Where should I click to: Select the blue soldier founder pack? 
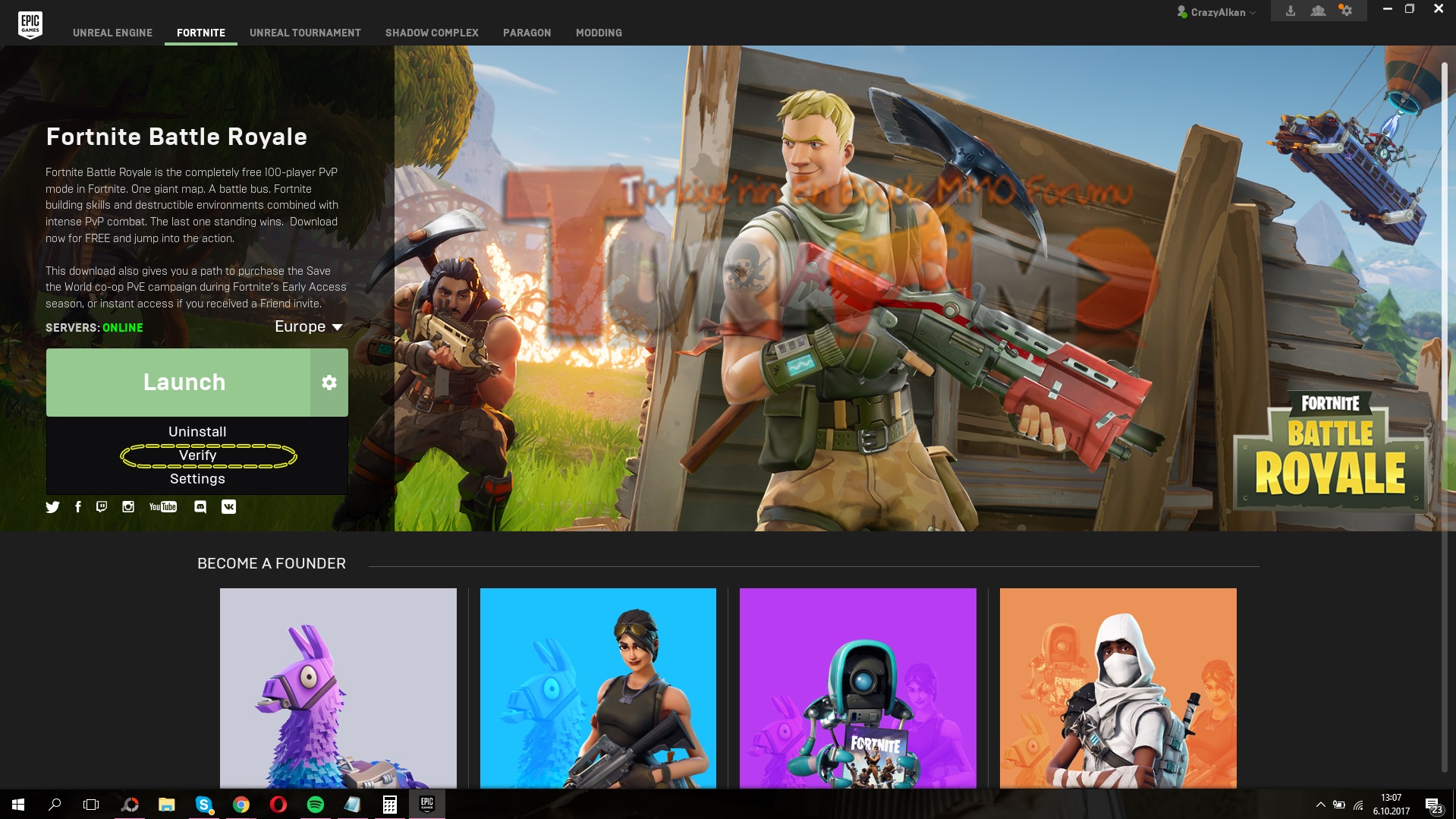(598, 688)
